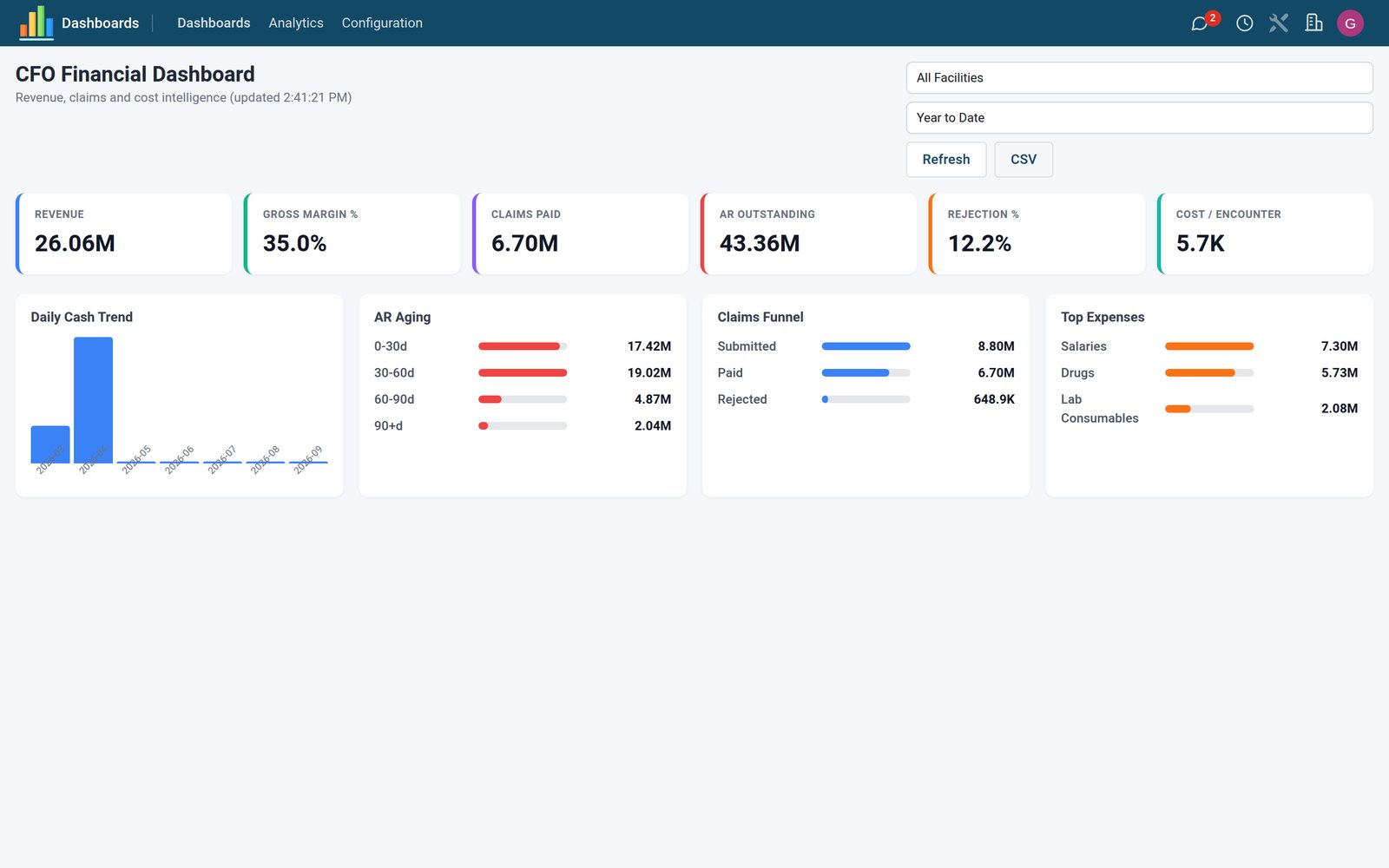Select the Gross Margin % card
The width and height of the screenshot is (1389, 868).
[x=352, y=233]
